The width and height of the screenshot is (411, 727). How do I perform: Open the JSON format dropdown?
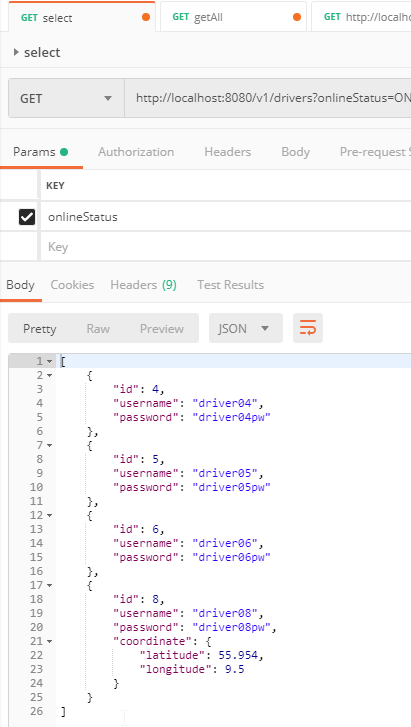click(246, 328)
